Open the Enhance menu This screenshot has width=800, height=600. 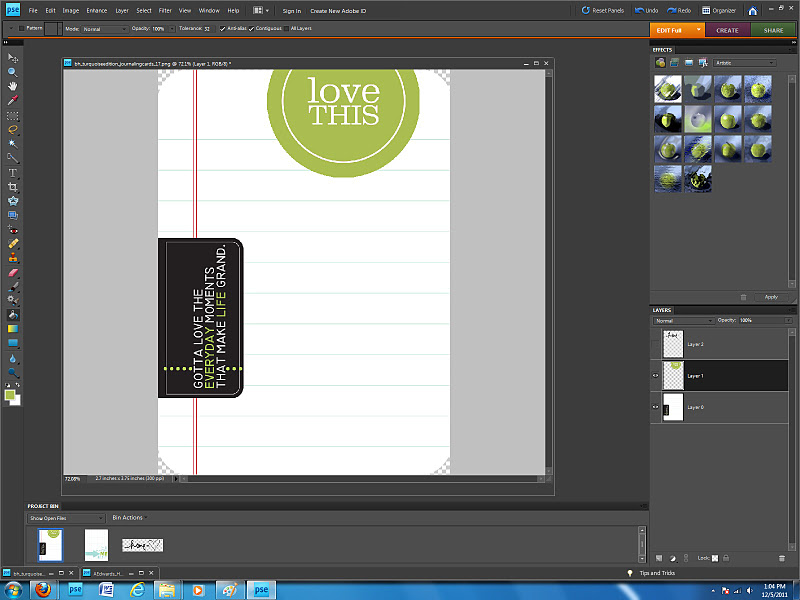[x=96, y=10]
